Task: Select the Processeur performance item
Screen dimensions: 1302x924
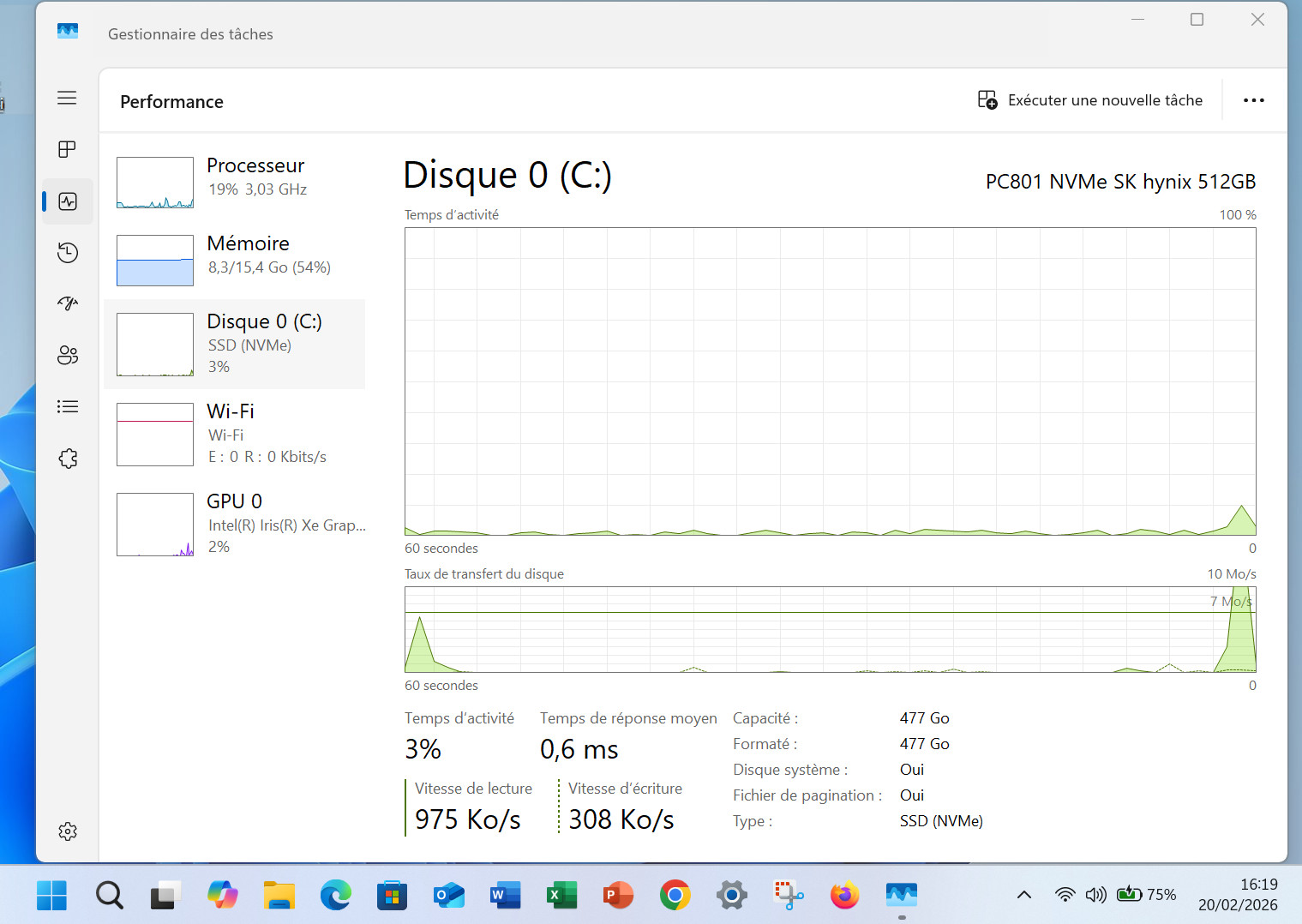Action: point(234,182)
